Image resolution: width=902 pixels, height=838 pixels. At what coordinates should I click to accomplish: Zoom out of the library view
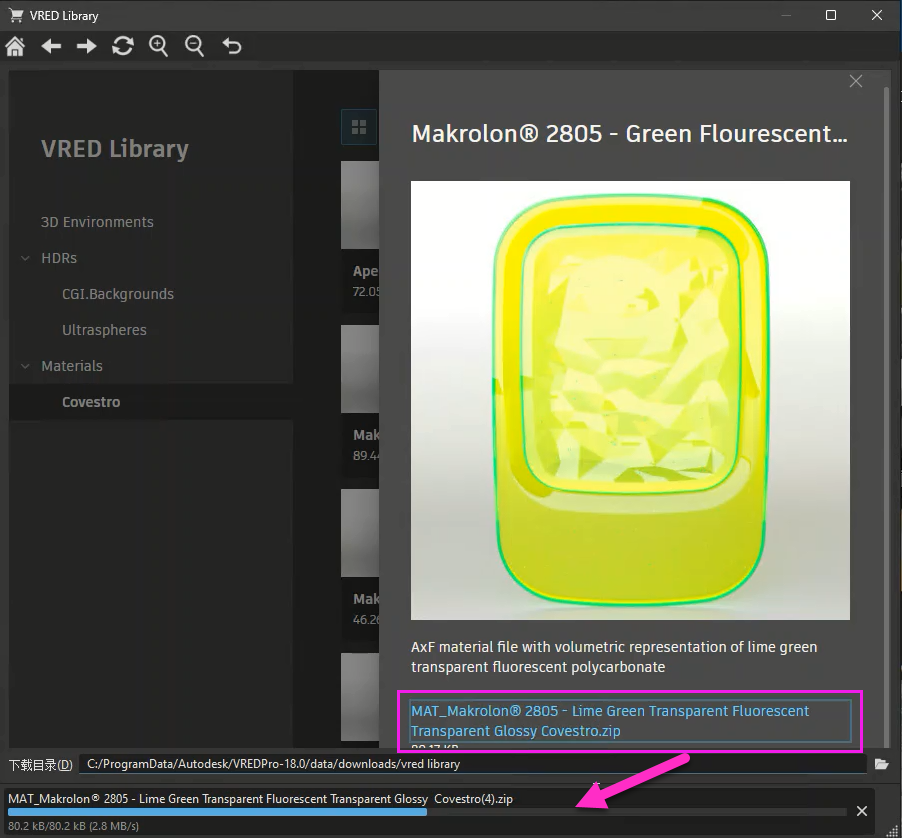tap(194, 46)
